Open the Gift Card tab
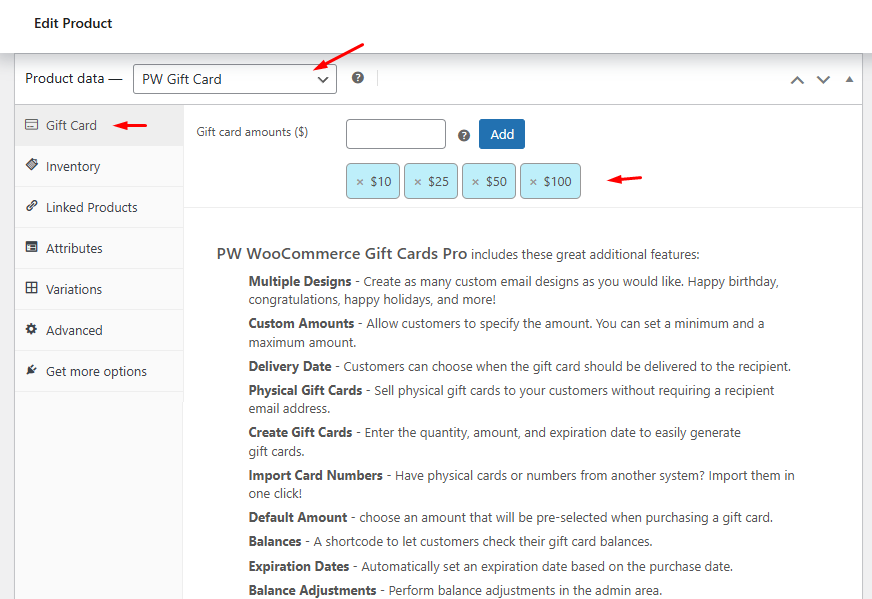The width and height of the screenshot is (872, 599). [99, 126]
